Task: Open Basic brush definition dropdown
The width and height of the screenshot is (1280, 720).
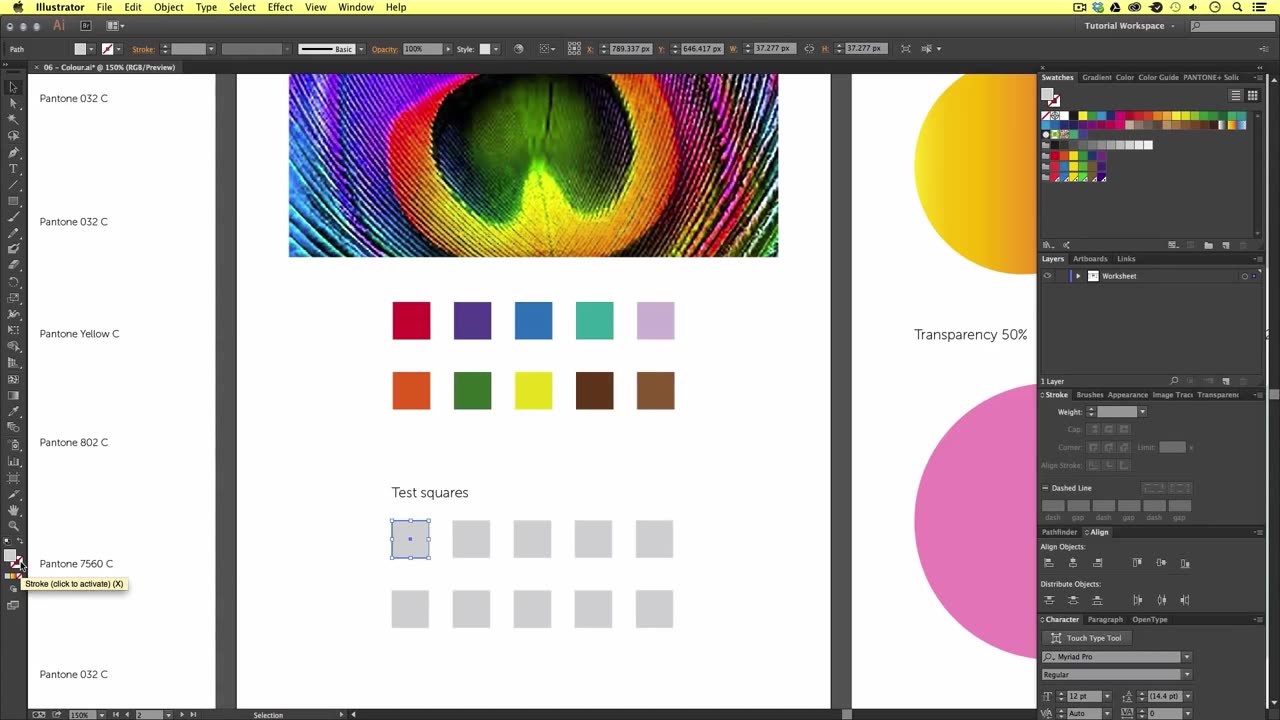Action: pyautogui.click(x=361, y=48)
